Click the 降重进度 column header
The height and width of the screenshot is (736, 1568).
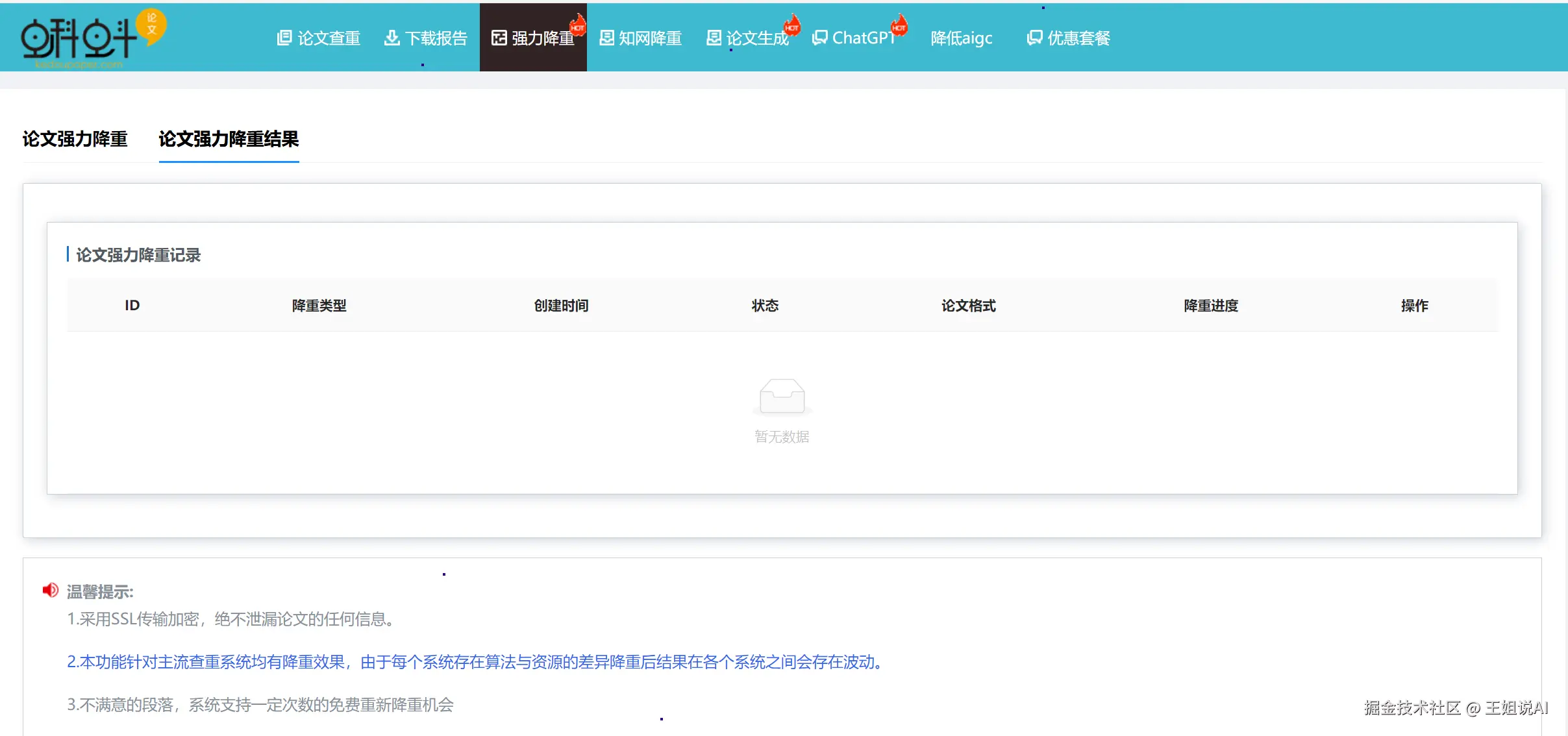click(1211, 306)
